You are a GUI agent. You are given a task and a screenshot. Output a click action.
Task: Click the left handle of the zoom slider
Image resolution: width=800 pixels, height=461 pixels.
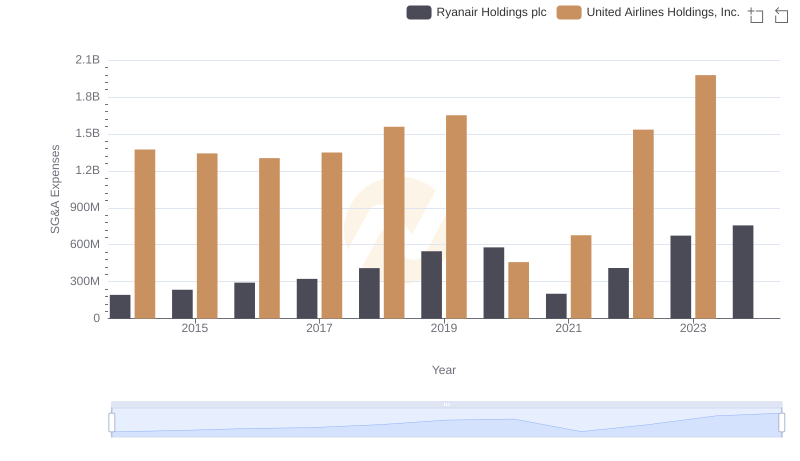coord(112,422)
